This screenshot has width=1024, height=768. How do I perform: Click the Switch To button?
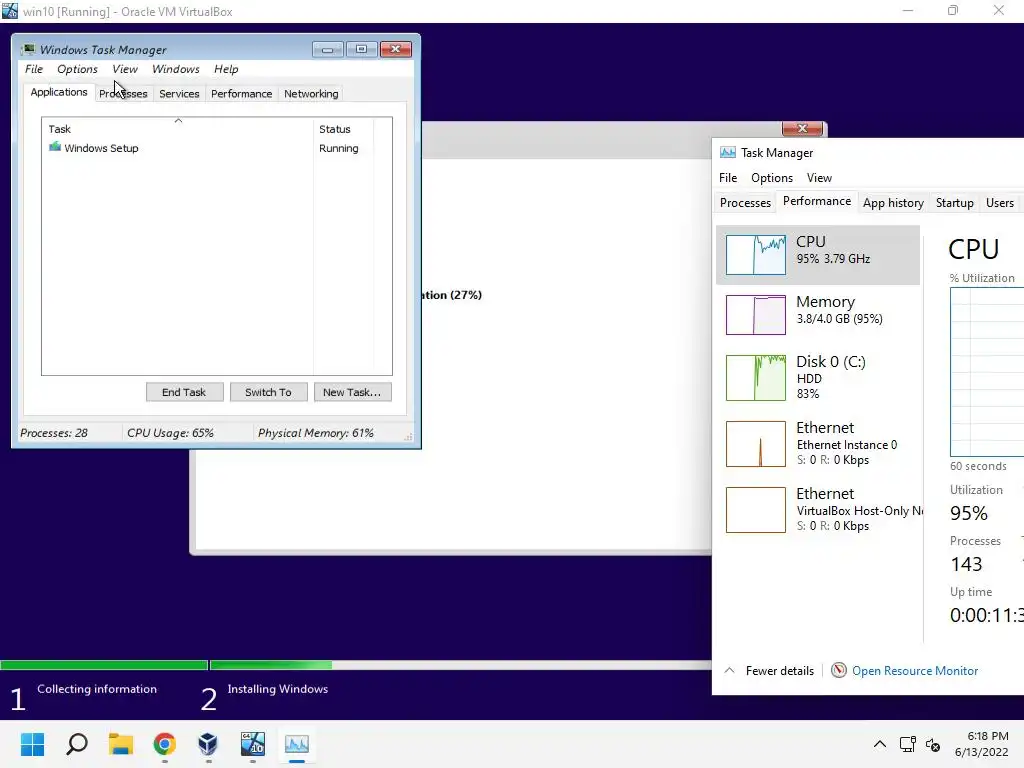point(268,392)
